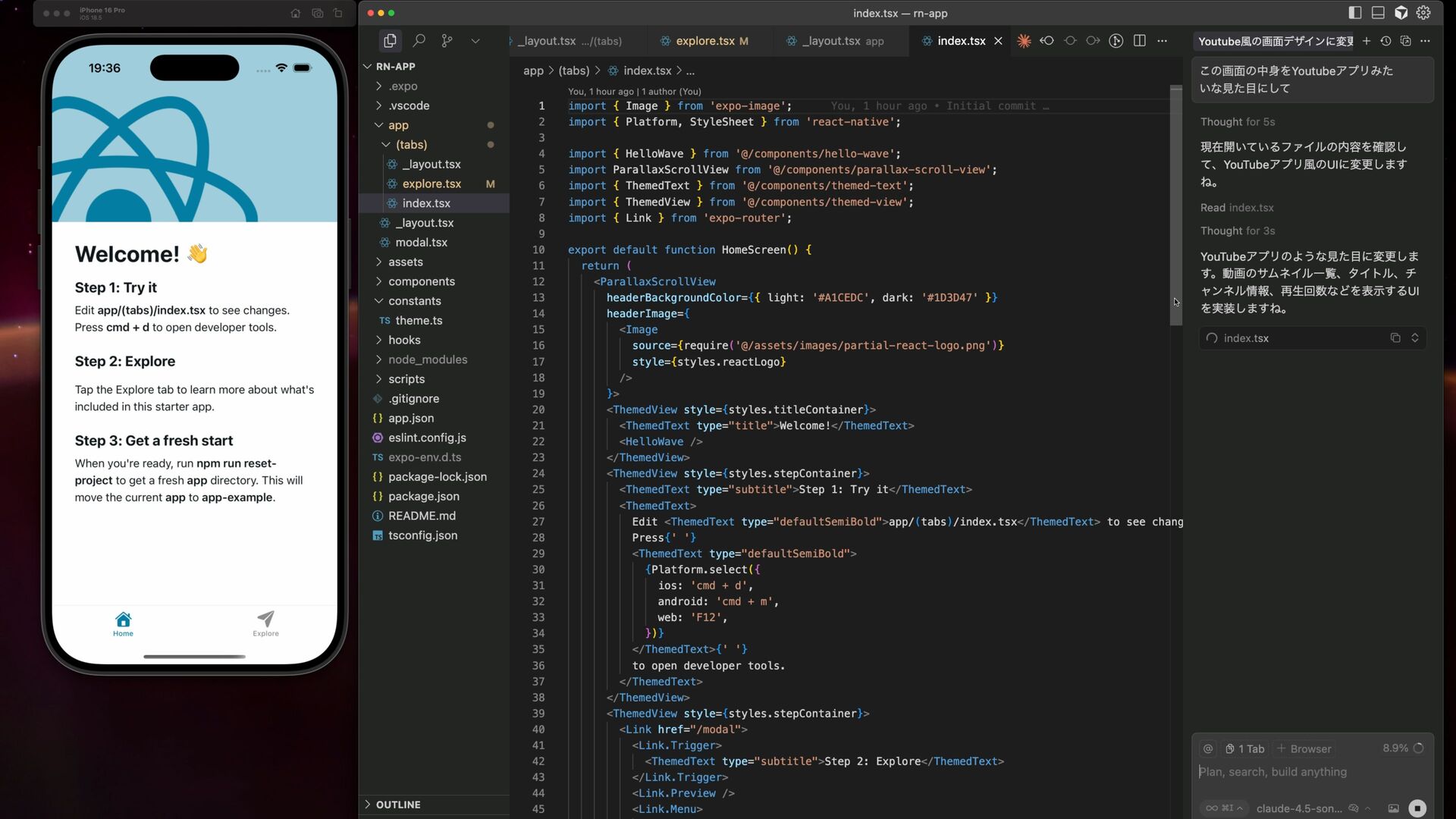This screenshot has width=1456, height=819.
Task: Click the @ mention context button
Action: pyautogui.click(x=1208, y=748)
